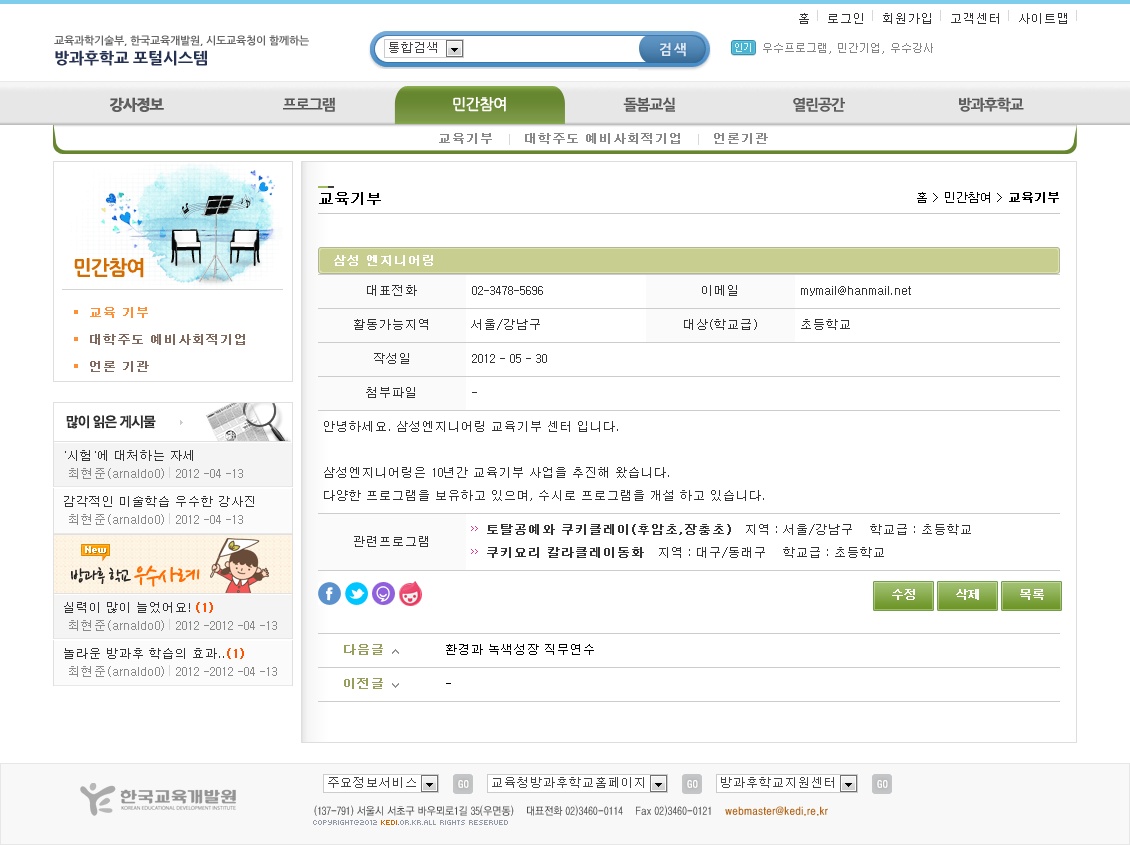Click GO button next to 교육청방과후학교홈페이지
The height and width of the screenshot is (845, 1130).
coord(692,784)
